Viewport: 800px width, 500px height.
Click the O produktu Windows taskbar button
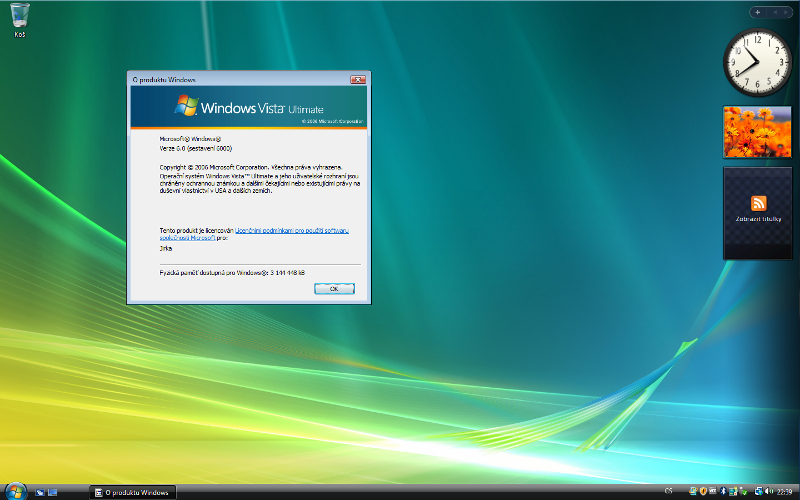click(133, 492)
